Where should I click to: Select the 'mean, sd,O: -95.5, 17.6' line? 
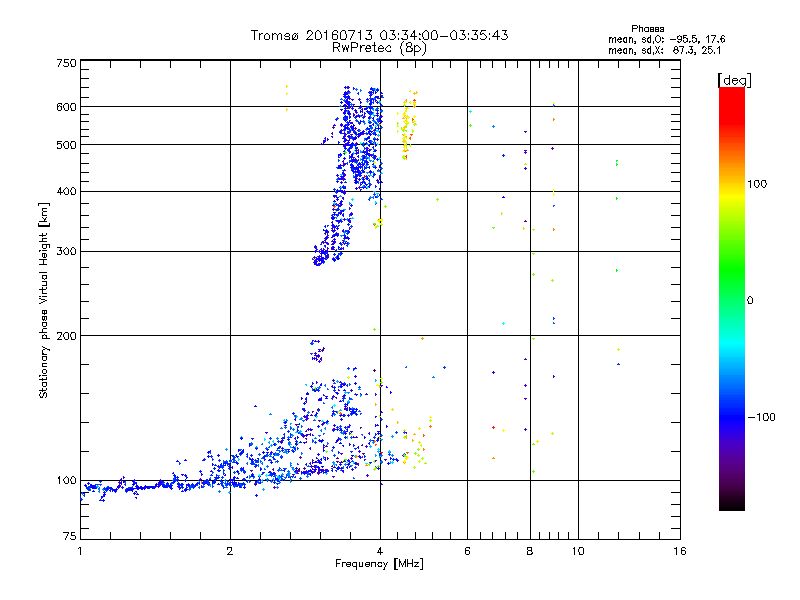666,39
